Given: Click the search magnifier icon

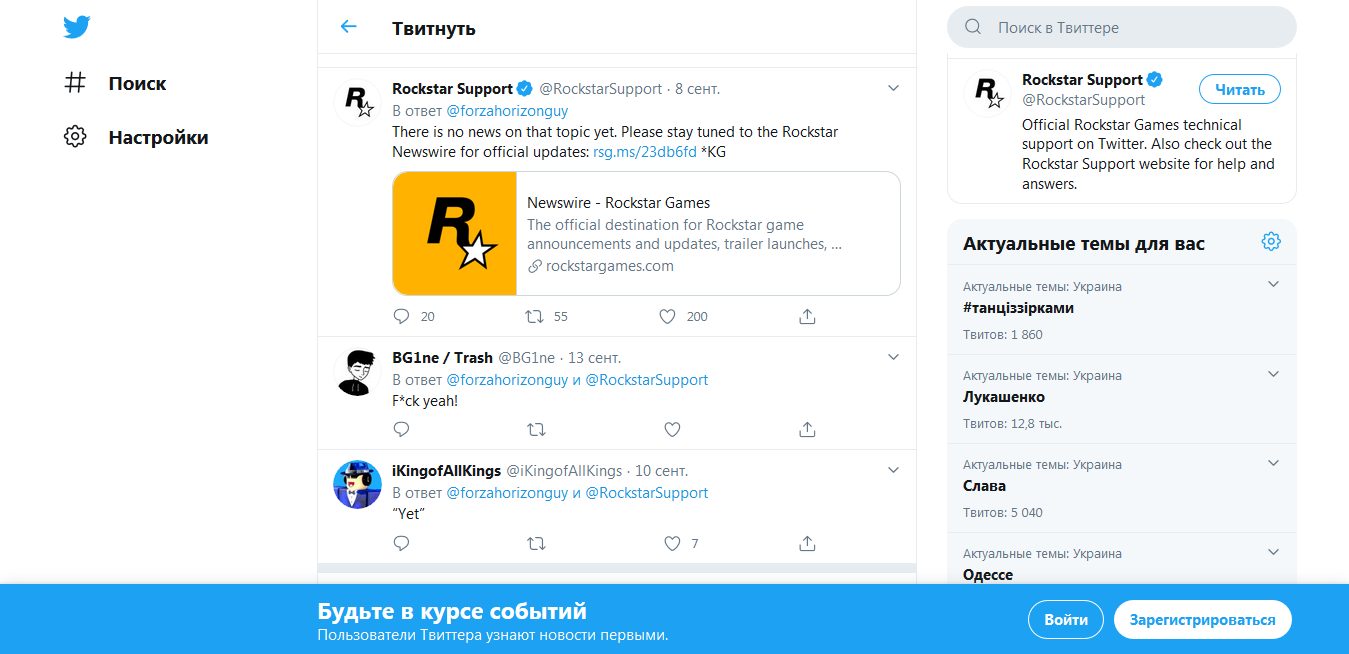Looking at the screenshot, I should point(973,28).
